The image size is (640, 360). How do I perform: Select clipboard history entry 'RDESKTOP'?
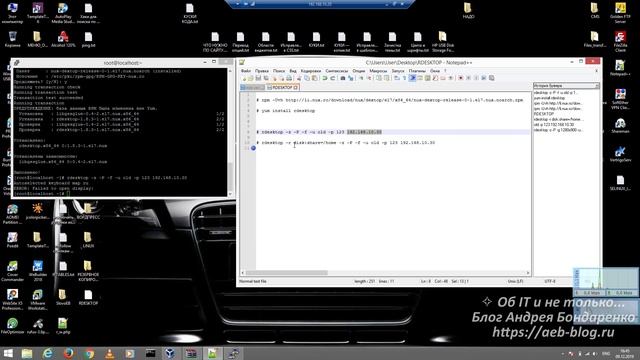(x=544, y=114)
